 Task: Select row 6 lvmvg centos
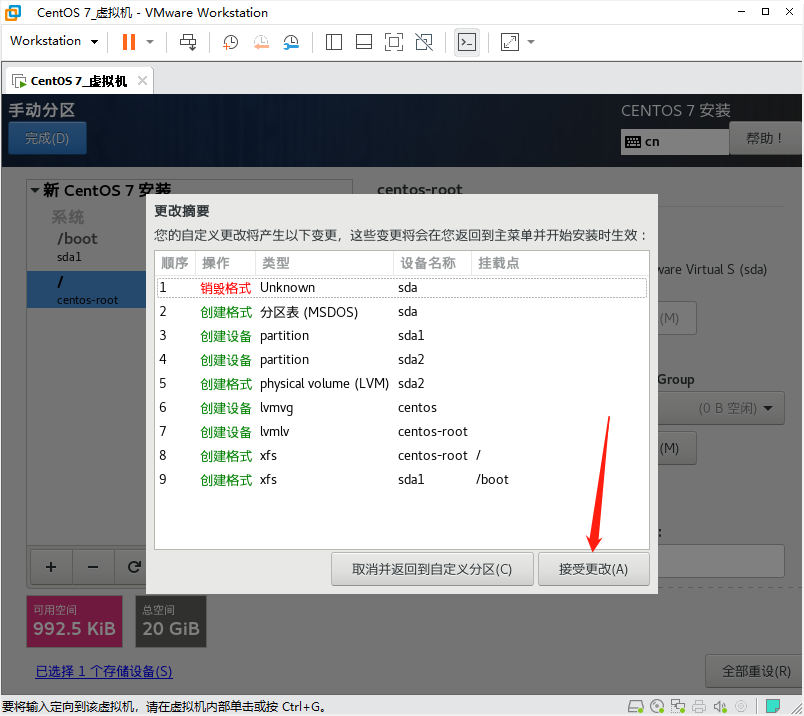(x=401, y=408)
